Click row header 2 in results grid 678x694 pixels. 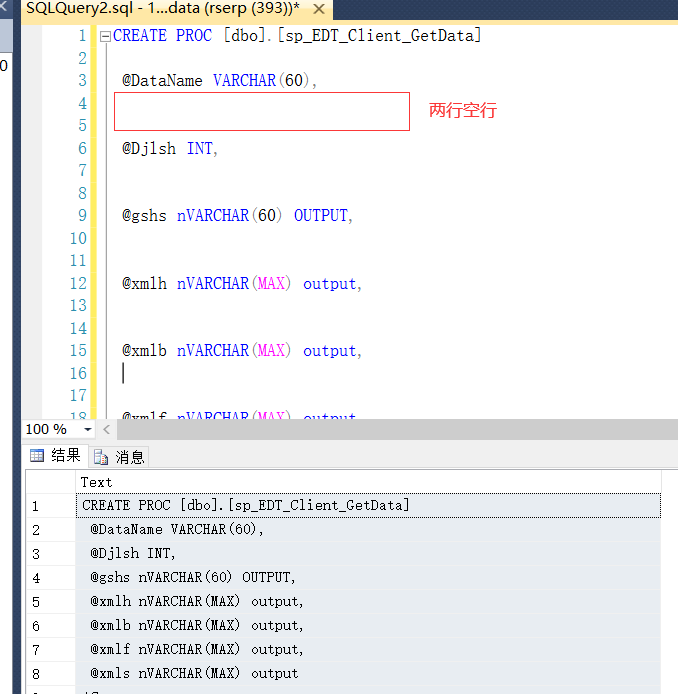coord(51,529)
